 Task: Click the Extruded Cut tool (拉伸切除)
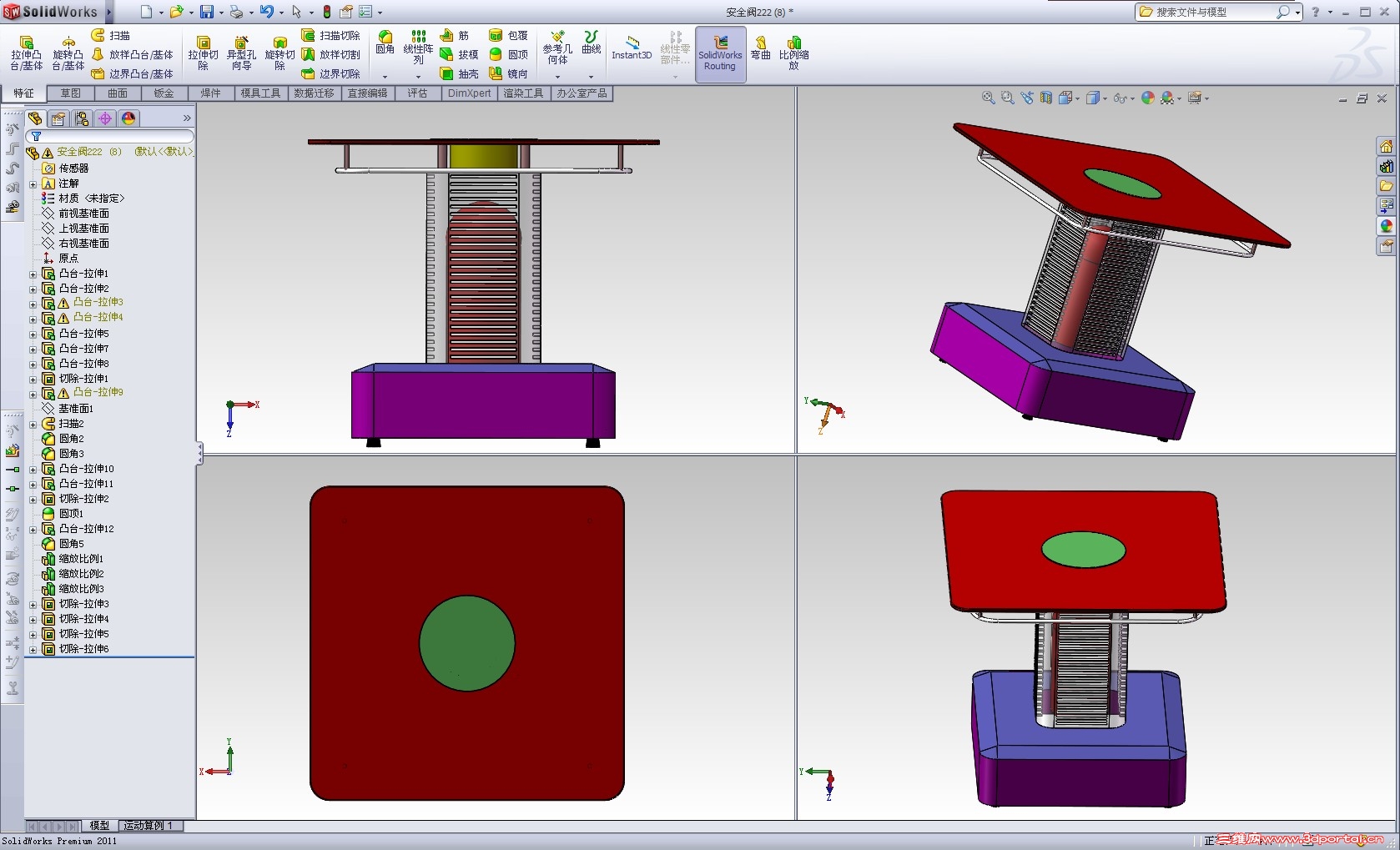(x=203, y=53)
